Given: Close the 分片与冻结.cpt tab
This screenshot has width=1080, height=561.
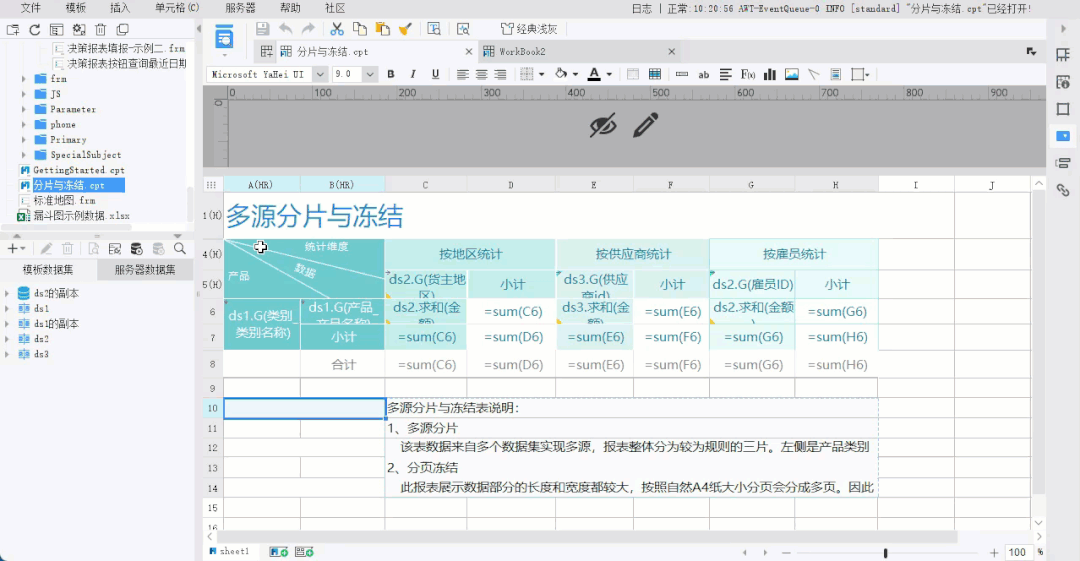Looking at the screenshot, I should (468, 52).
